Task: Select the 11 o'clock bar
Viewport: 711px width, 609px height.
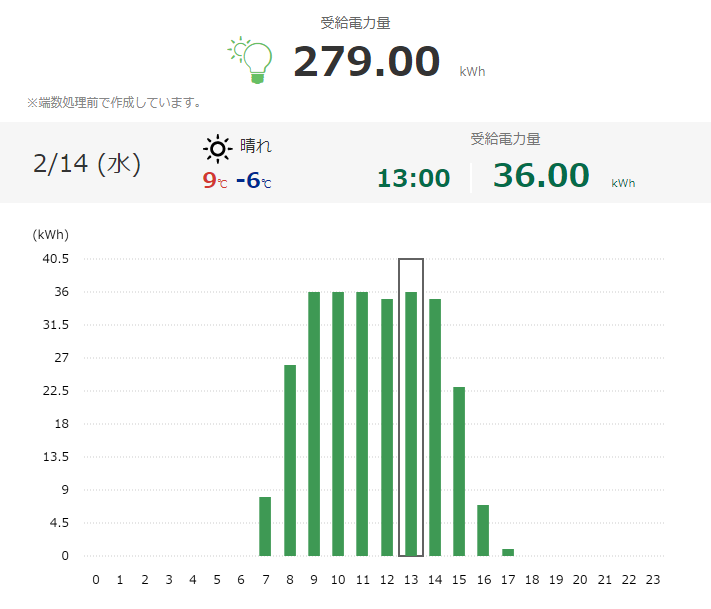Action: [362, 424]
